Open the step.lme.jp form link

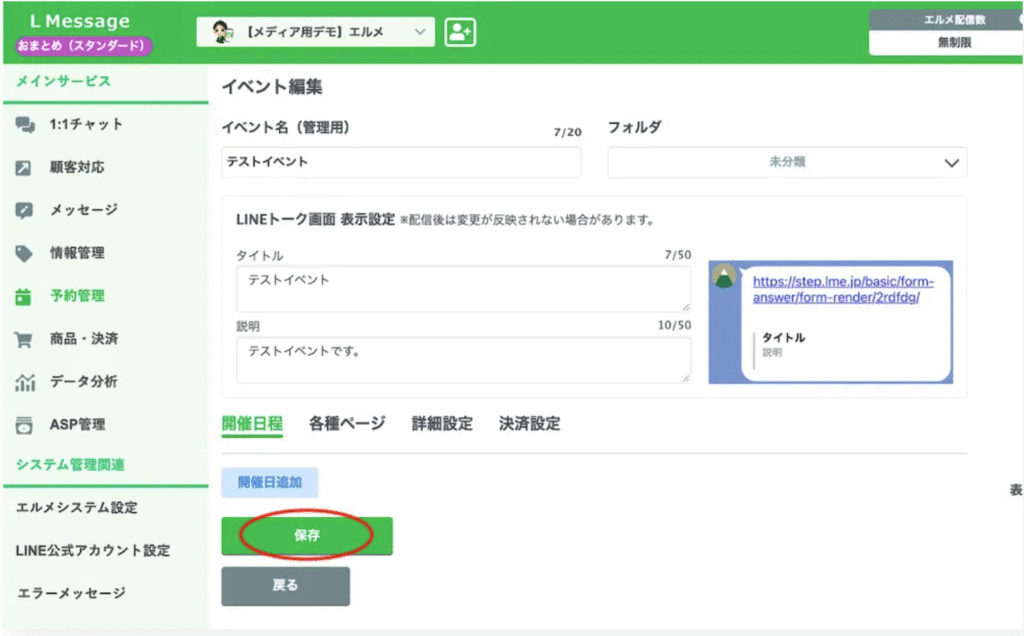pos(842,289)
